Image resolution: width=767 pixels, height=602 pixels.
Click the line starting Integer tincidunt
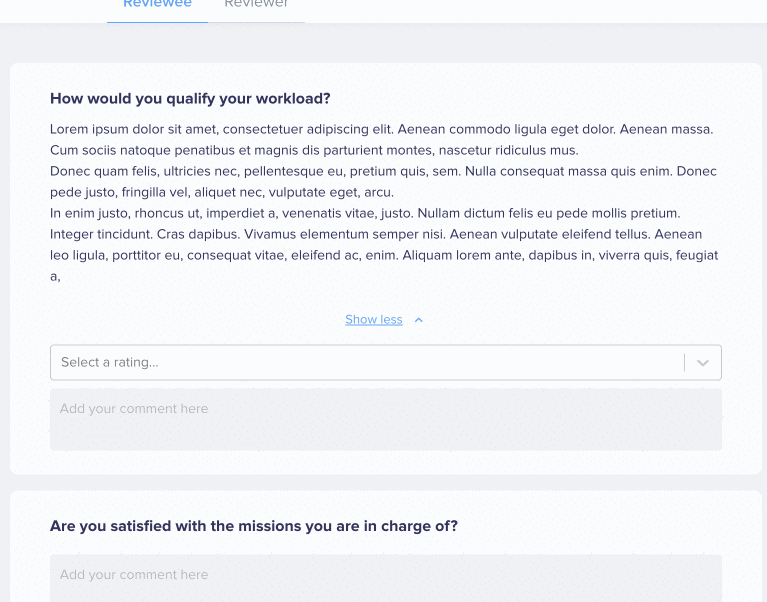pos(376,234)
